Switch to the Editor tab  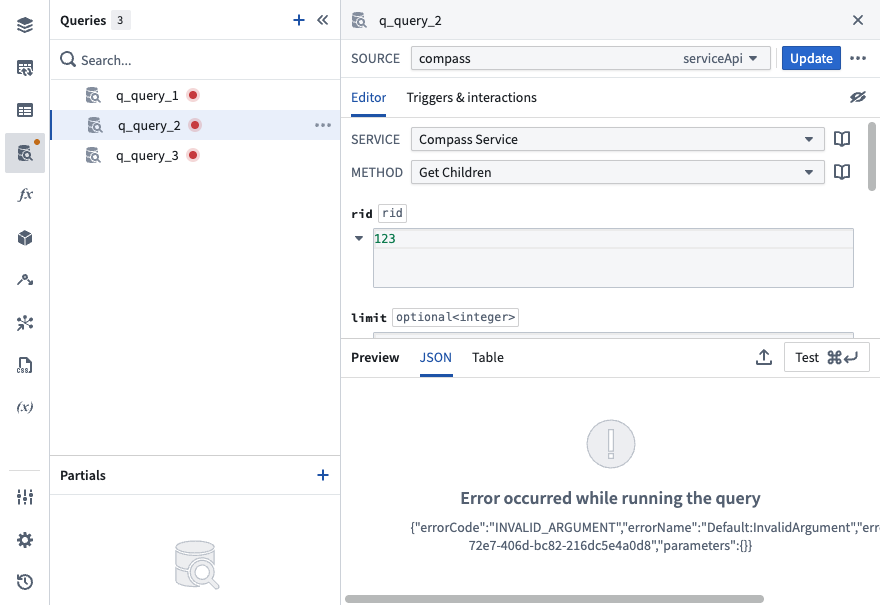(368, 98)
